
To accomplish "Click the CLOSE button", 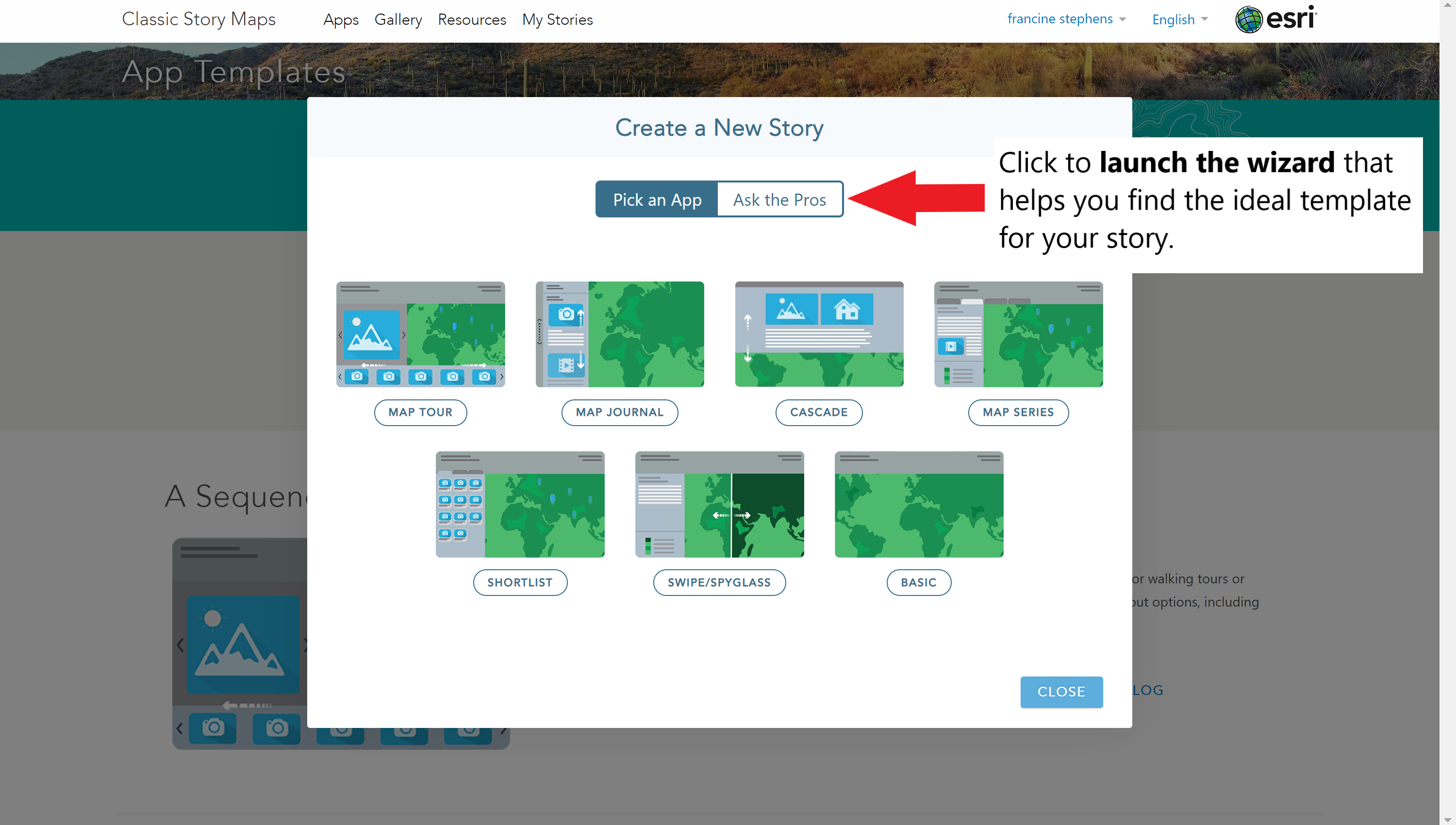I will [1061, 691].
